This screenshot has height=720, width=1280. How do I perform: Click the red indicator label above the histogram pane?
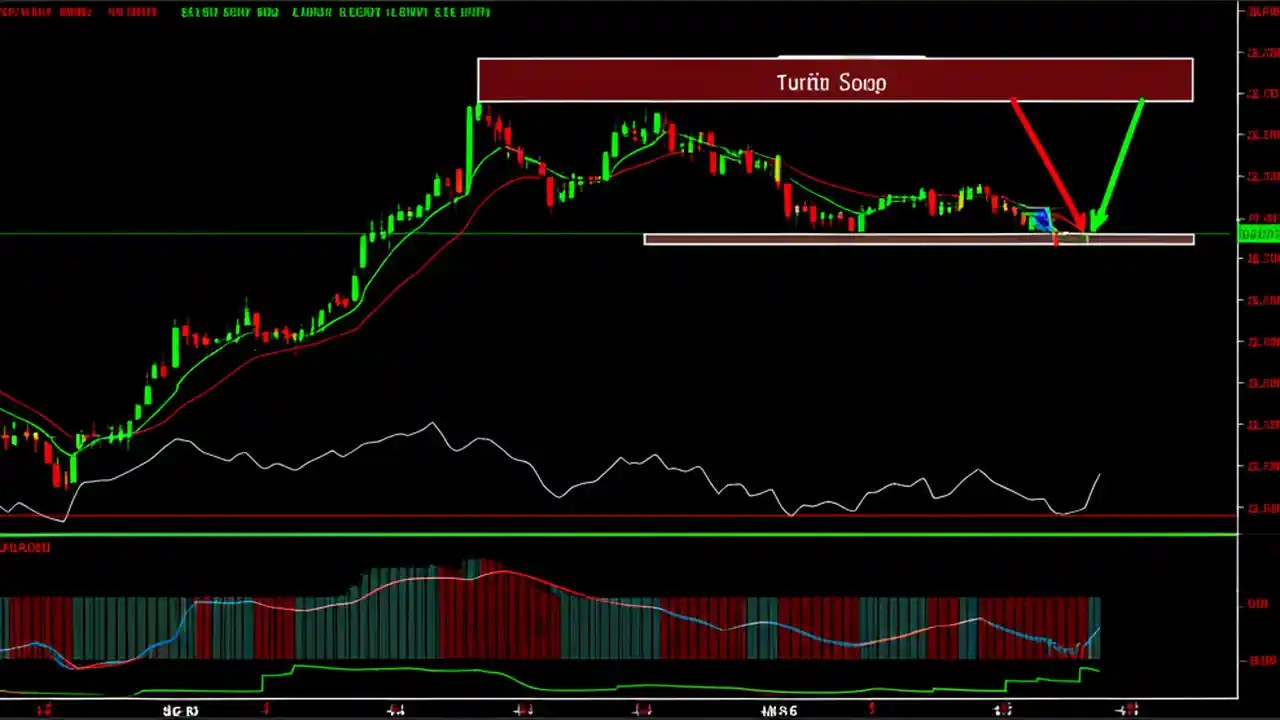[x=25, y=548]
